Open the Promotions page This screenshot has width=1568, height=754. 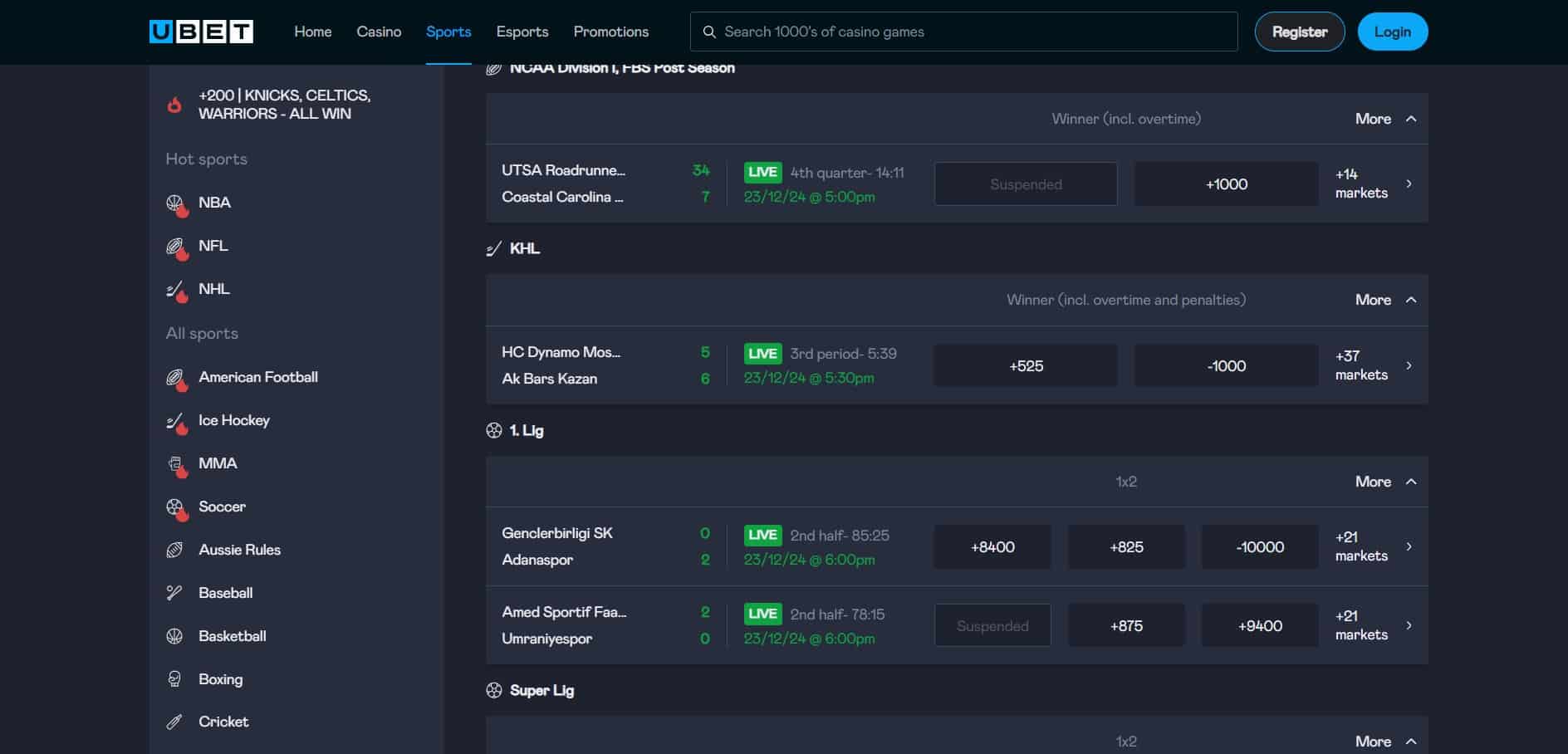pyautogui.click(x=611, y=32)
